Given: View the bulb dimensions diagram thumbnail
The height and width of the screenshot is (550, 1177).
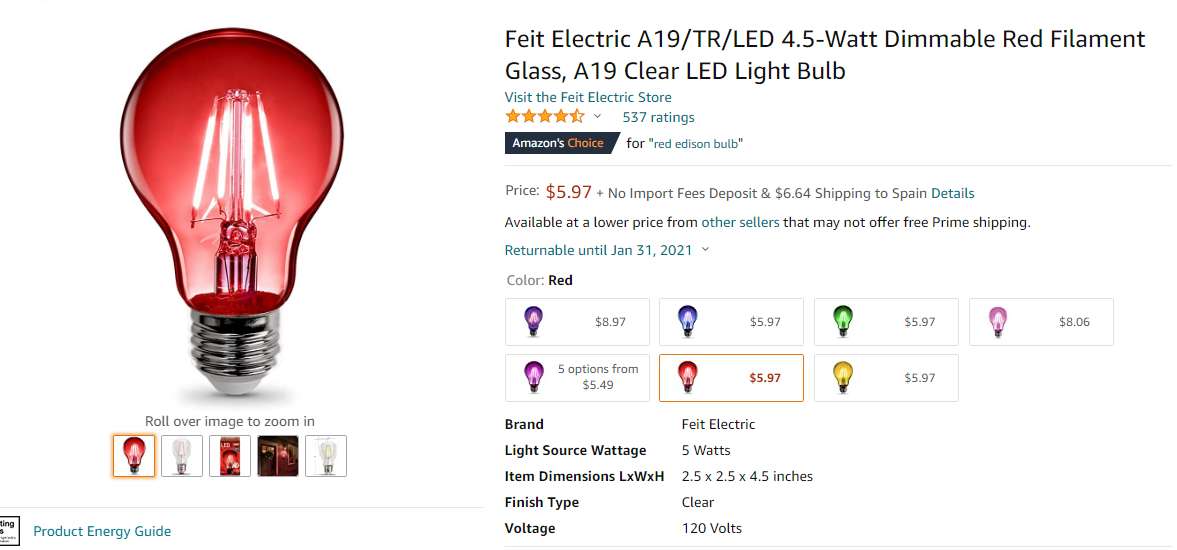Looking at the screenshot, I should [x=326, y=456].
